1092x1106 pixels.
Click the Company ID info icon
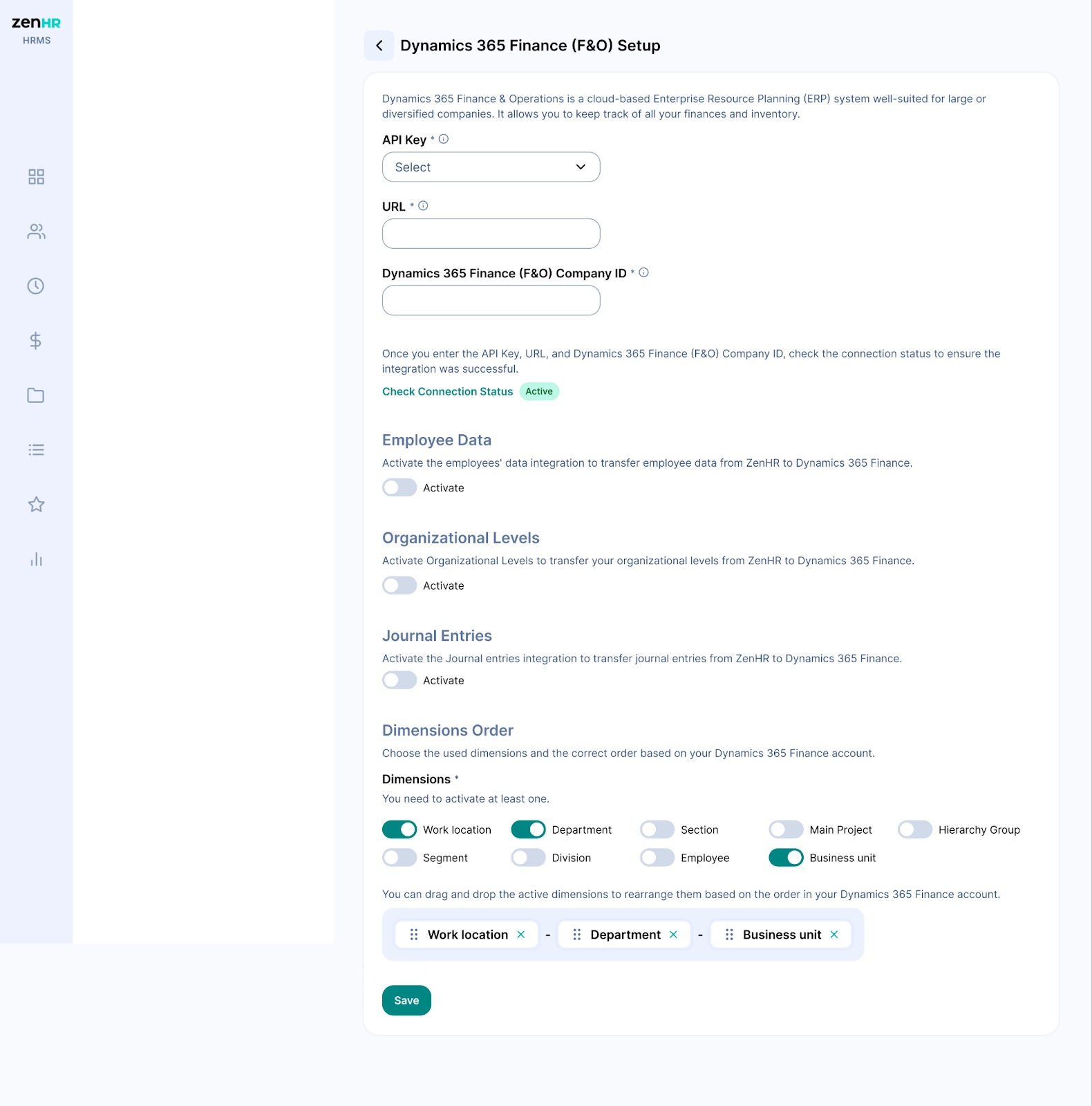(x=643, y=272)
